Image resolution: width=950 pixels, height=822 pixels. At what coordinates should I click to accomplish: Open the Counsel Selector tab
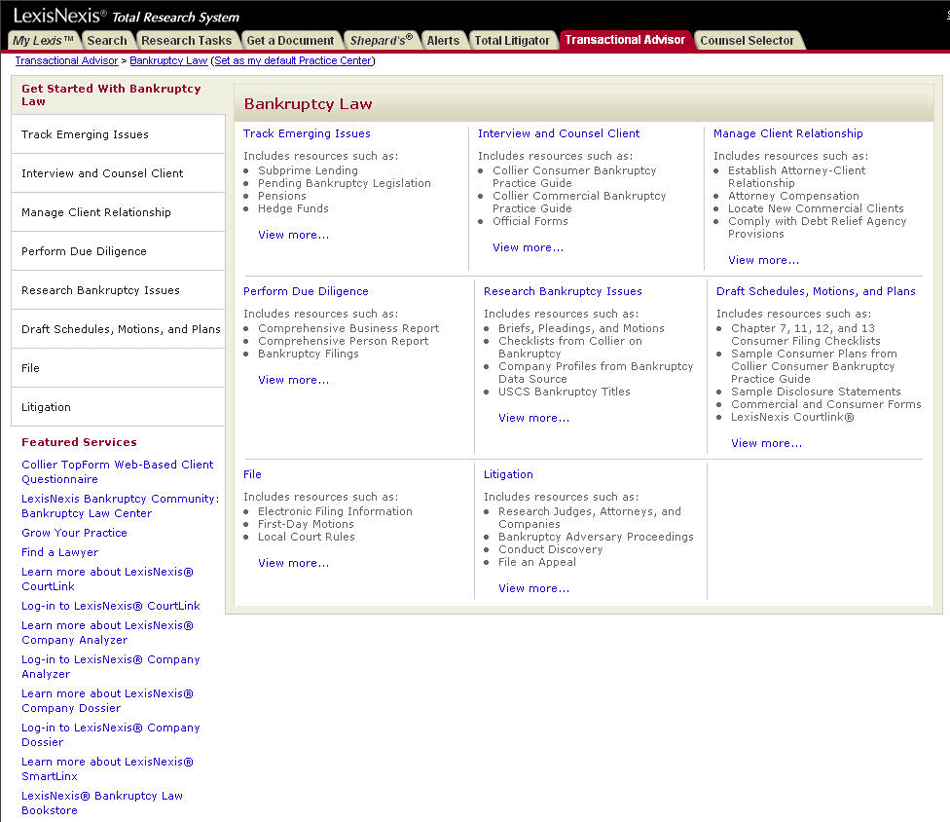tap(747, 40)
